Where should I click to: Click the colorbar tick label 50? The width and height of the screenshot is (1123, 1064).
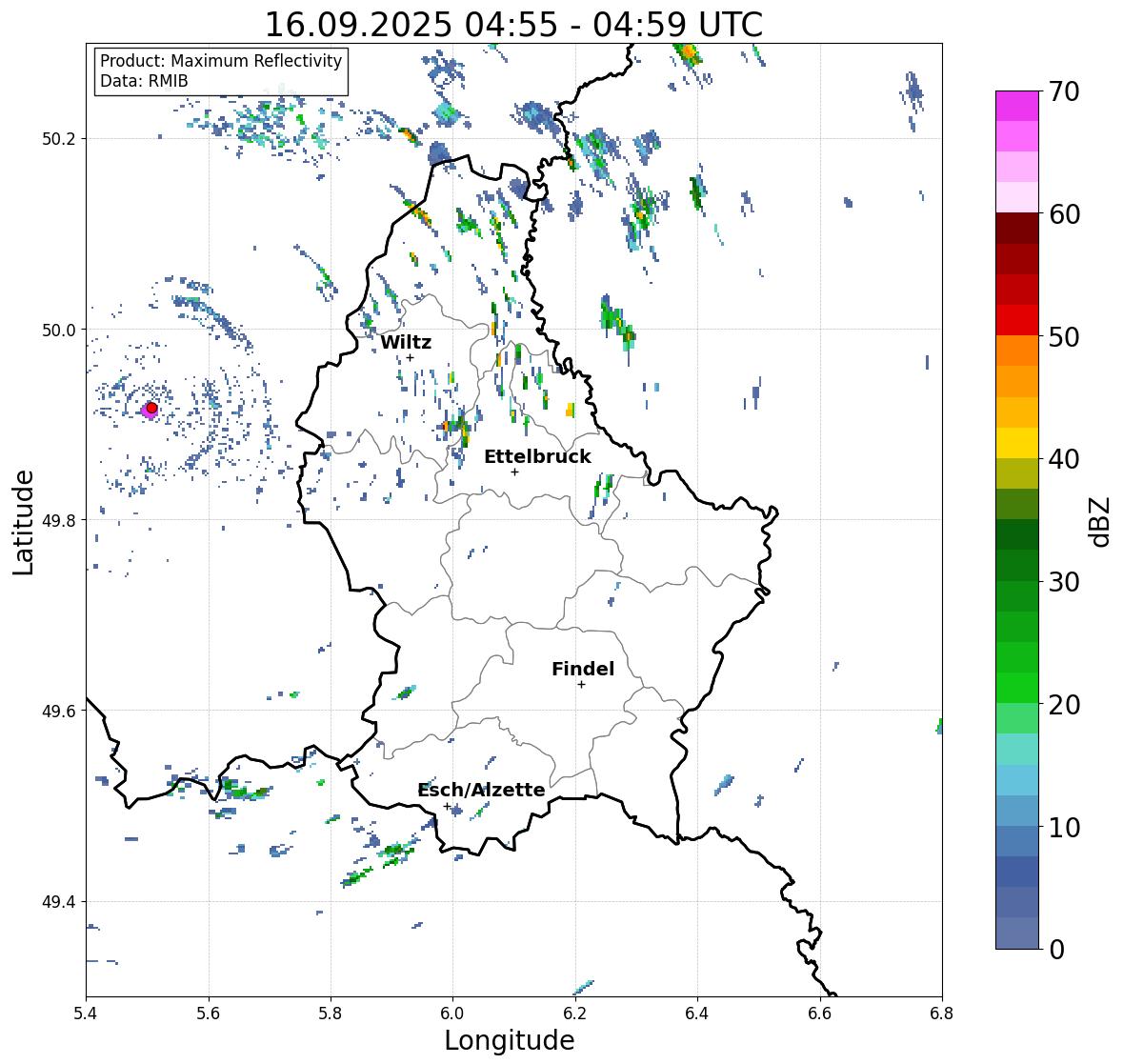pyautogui.click(x=1064, y=336)
